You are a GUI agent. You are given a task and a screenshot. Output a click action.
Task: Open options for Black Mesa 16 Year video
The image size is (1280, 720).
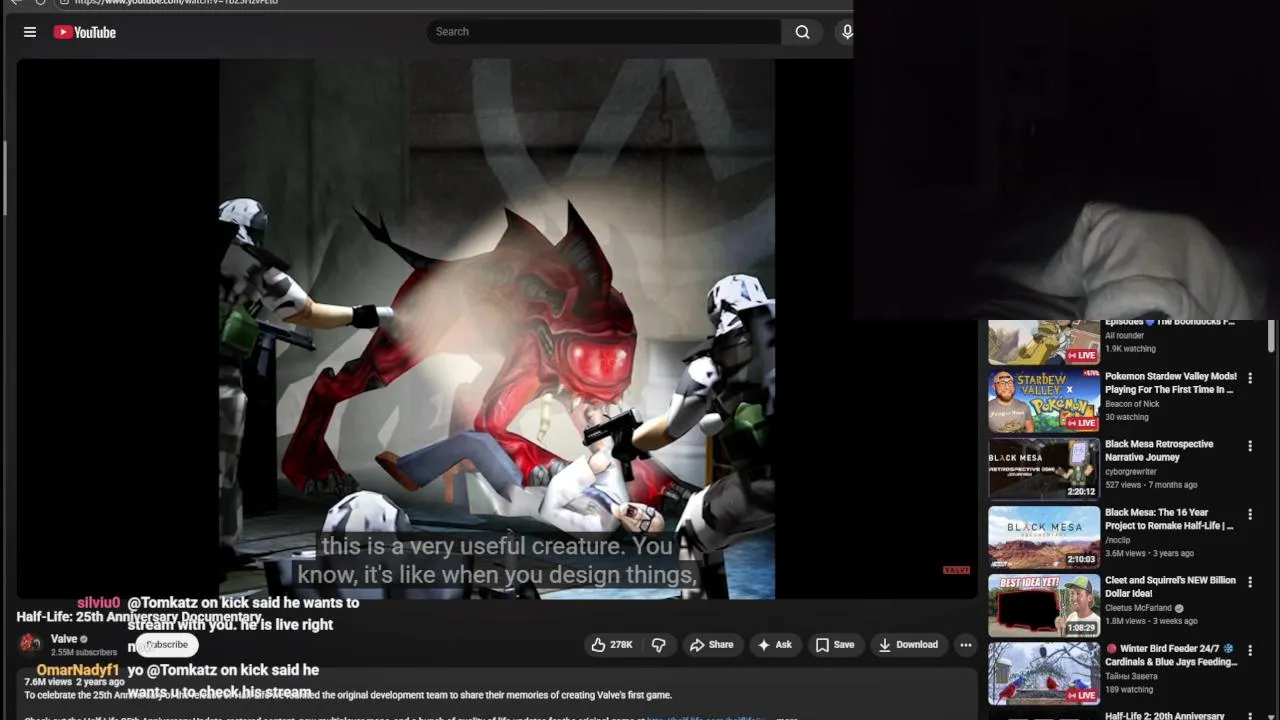coord(1249,514)
